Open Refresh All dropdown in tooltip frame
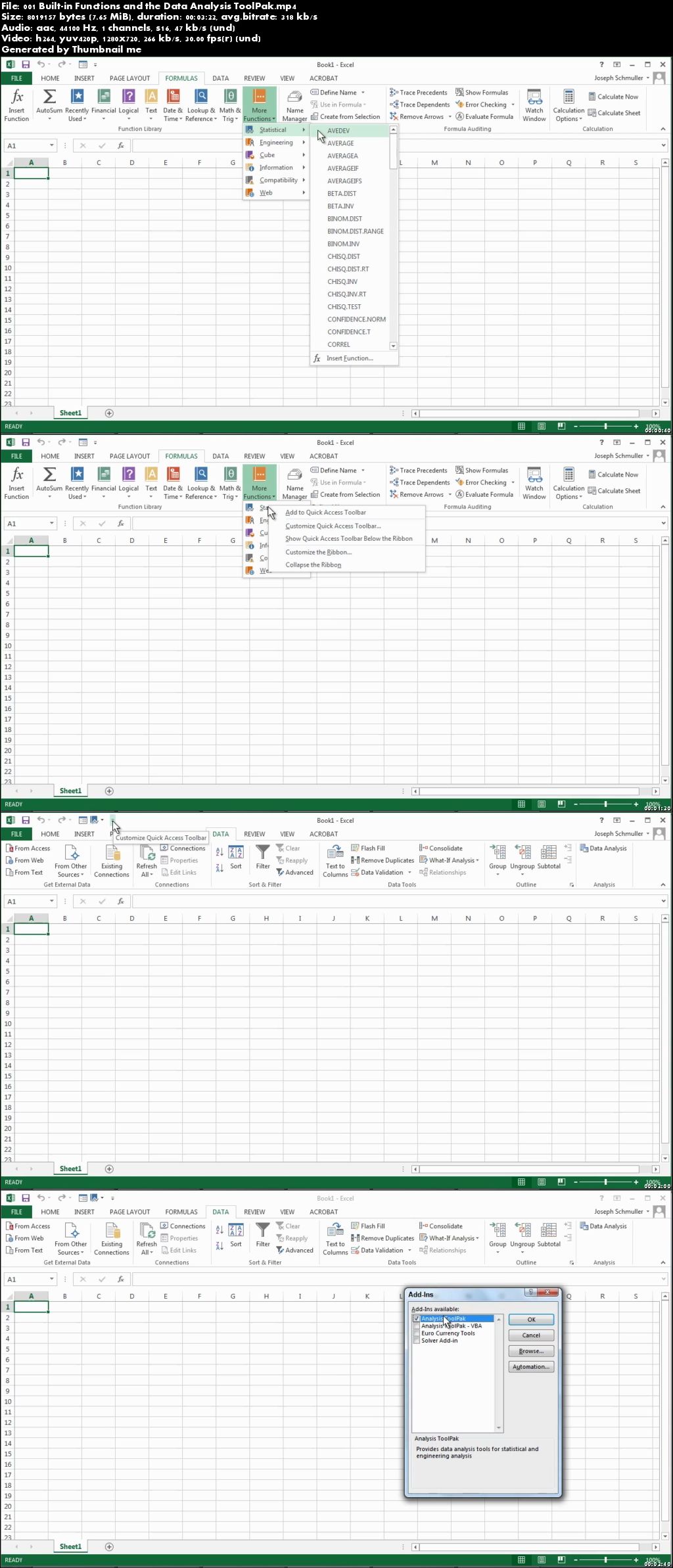Image resolution: width=673 pixels, height=1568 pixels. click(x=147, y=861)
